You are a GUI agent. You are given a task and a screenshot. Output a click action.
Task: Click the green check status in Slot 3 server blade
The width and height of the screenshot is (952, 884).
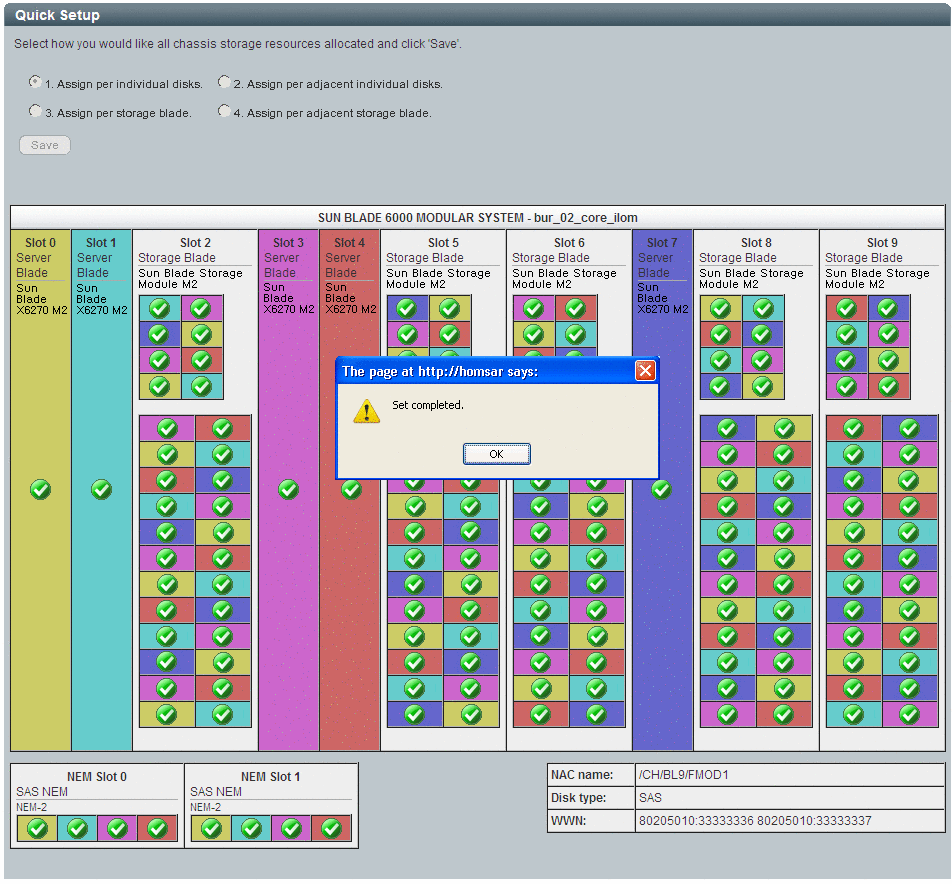coord(288,489)
